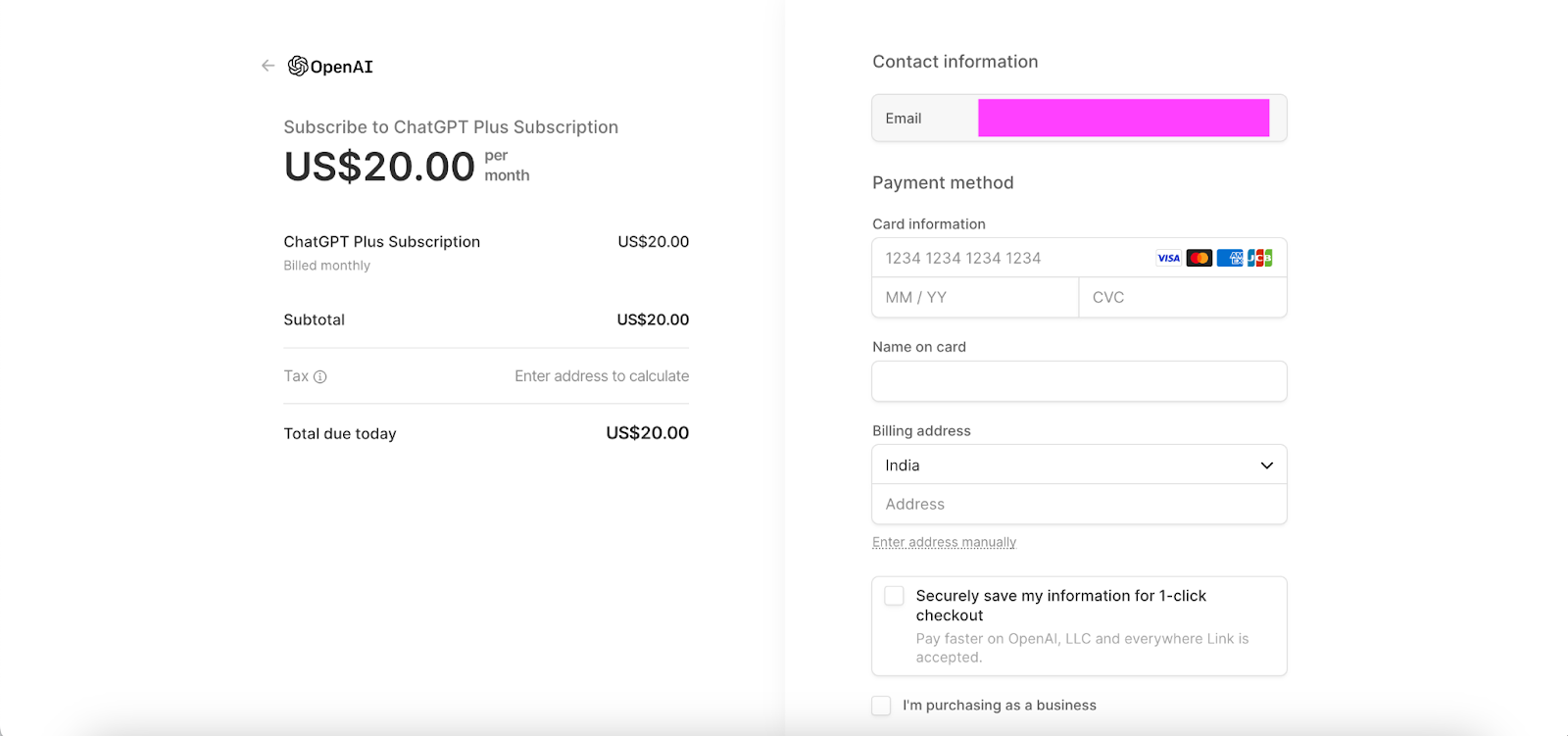This screenshot has width=1568, height=736.
Task: Click the Enter address to calculate text
Action: click(602, 376)
